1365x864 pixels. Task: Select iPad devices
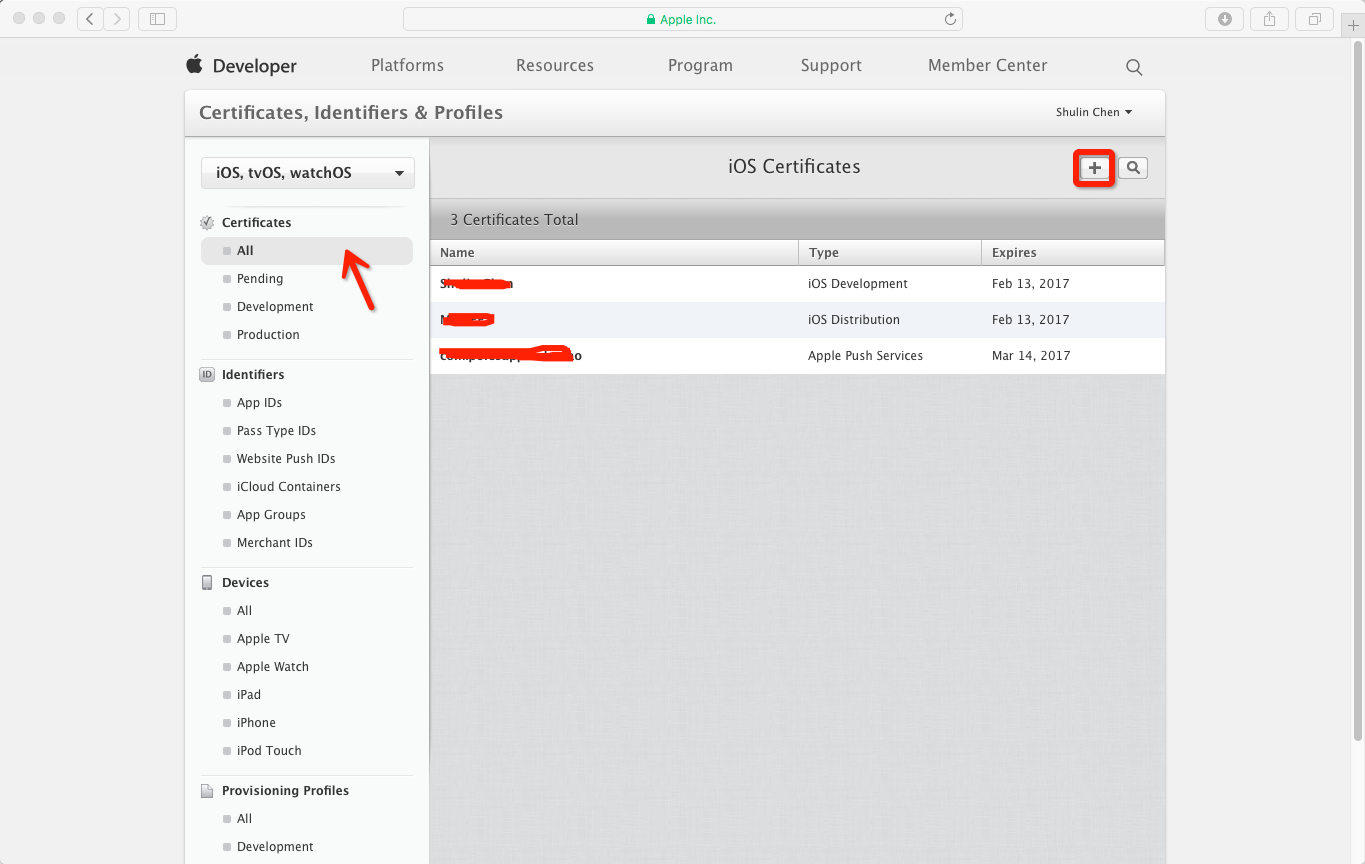pyautogui.click(x=248, y=695)
